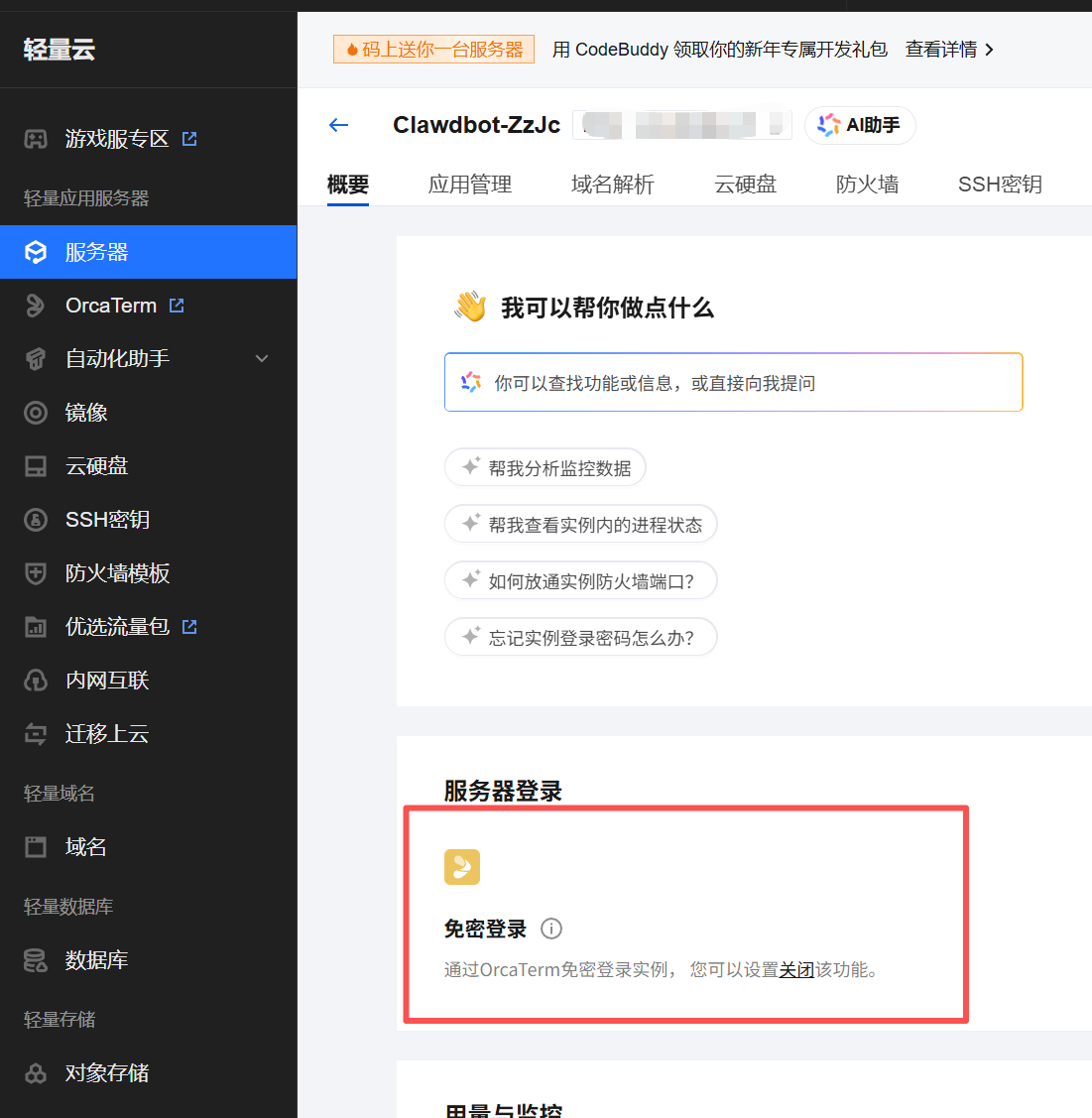Click the info icon next to 免密登录
The image size is (1092, 1118).
tap(551, 929)
